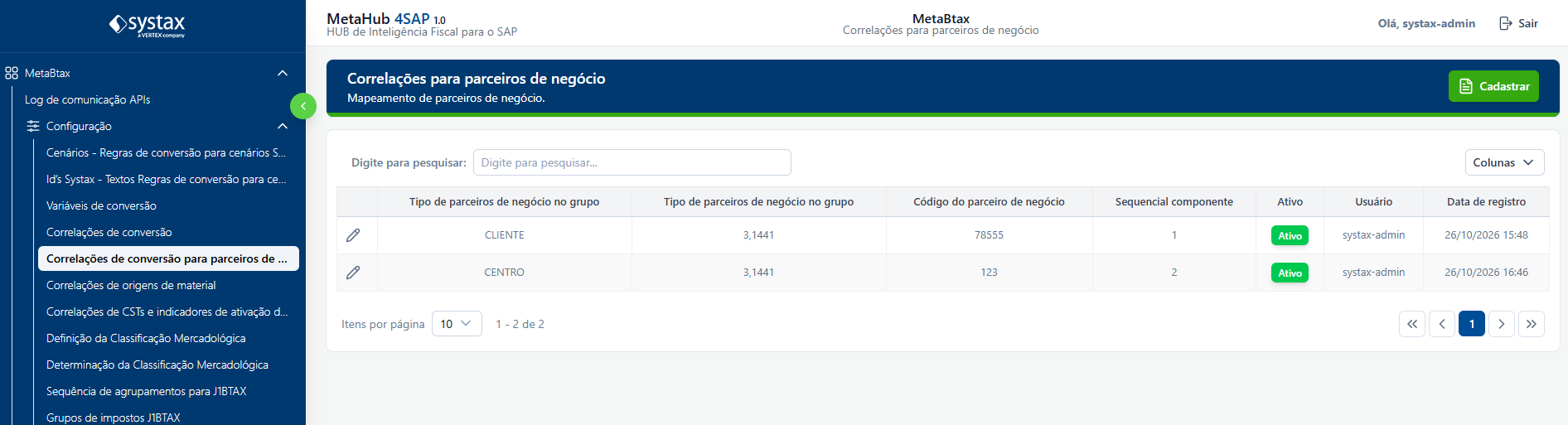Open Determinação da Classificação Mercadológica
Image resolution: width=1568 pixels, height=425 pixels.
click(x=157, y=365)
